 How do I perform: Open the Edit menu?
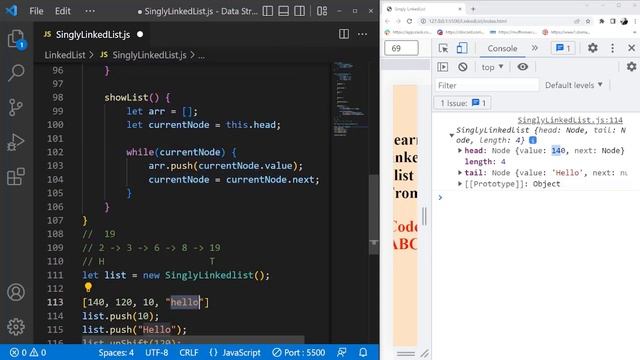point(62,11)
